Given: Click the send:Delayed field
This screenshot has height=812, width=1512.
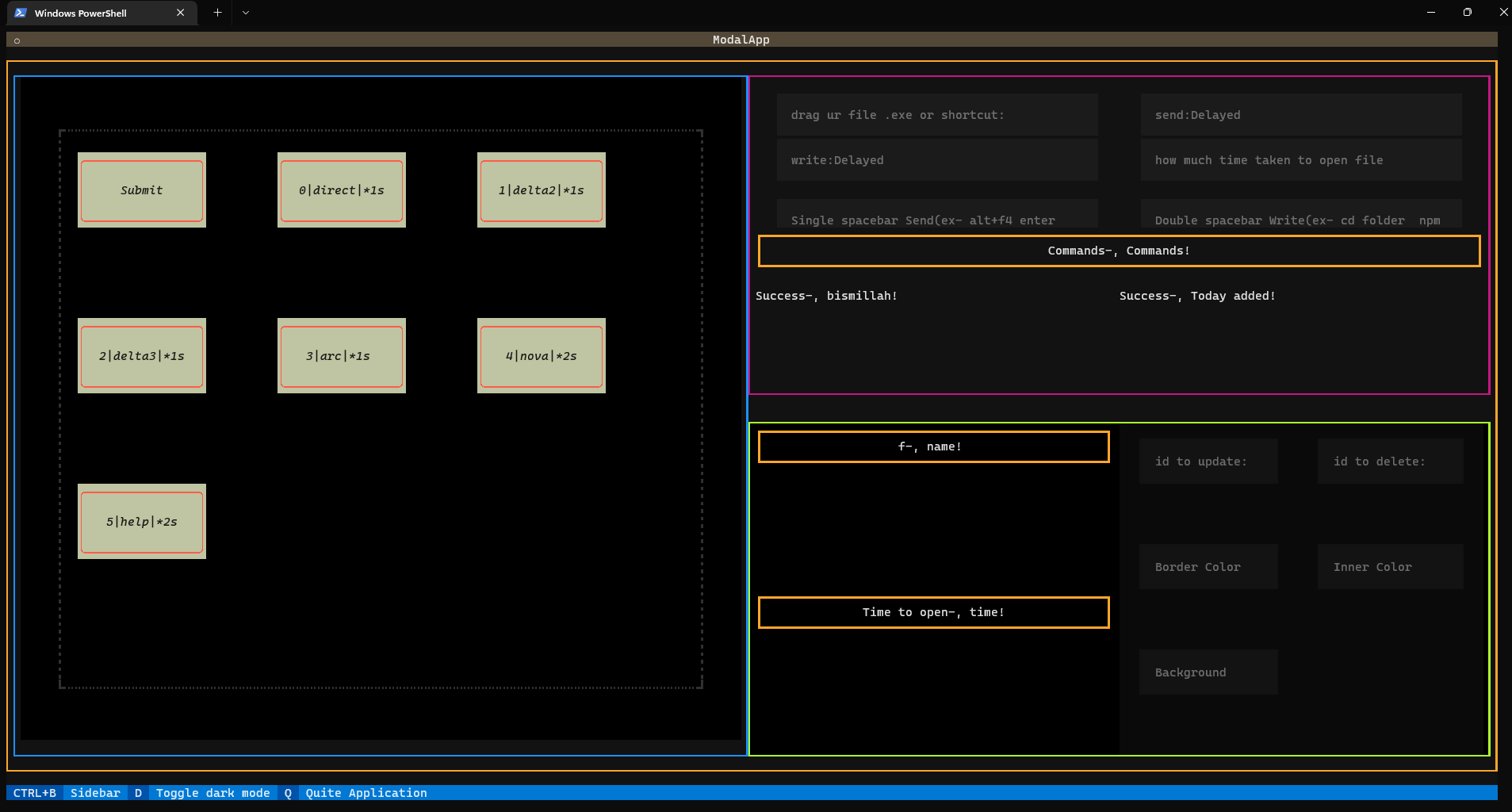Looking at the screenshot, I should [x=1300, y=114].
